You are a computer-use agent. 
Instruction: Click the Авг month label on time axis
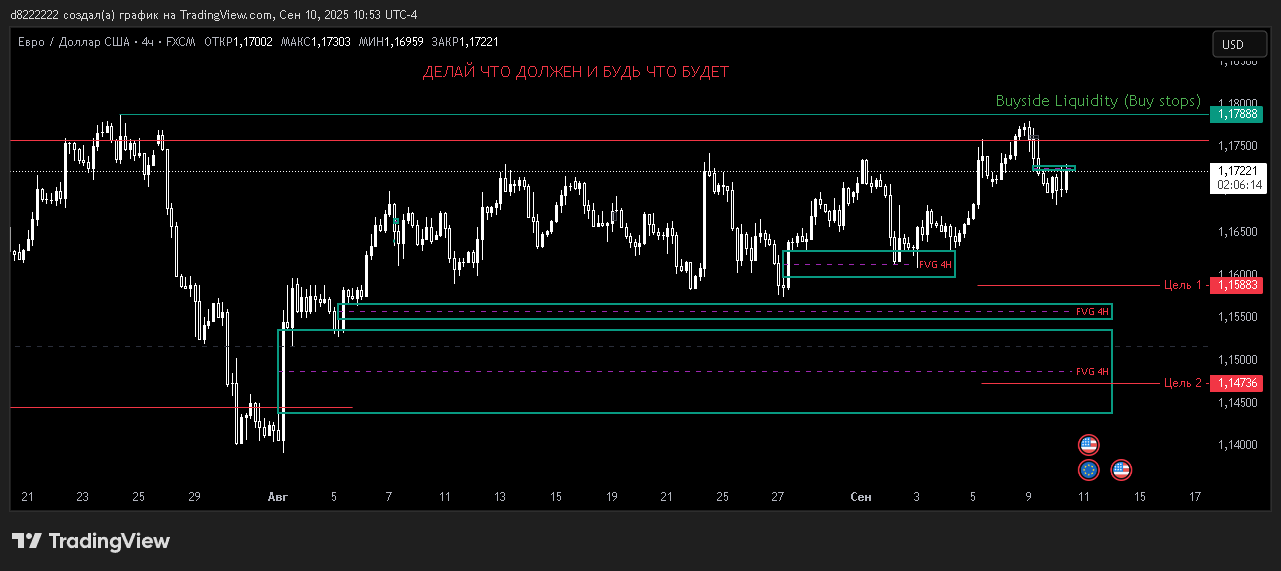coord(278,497)
